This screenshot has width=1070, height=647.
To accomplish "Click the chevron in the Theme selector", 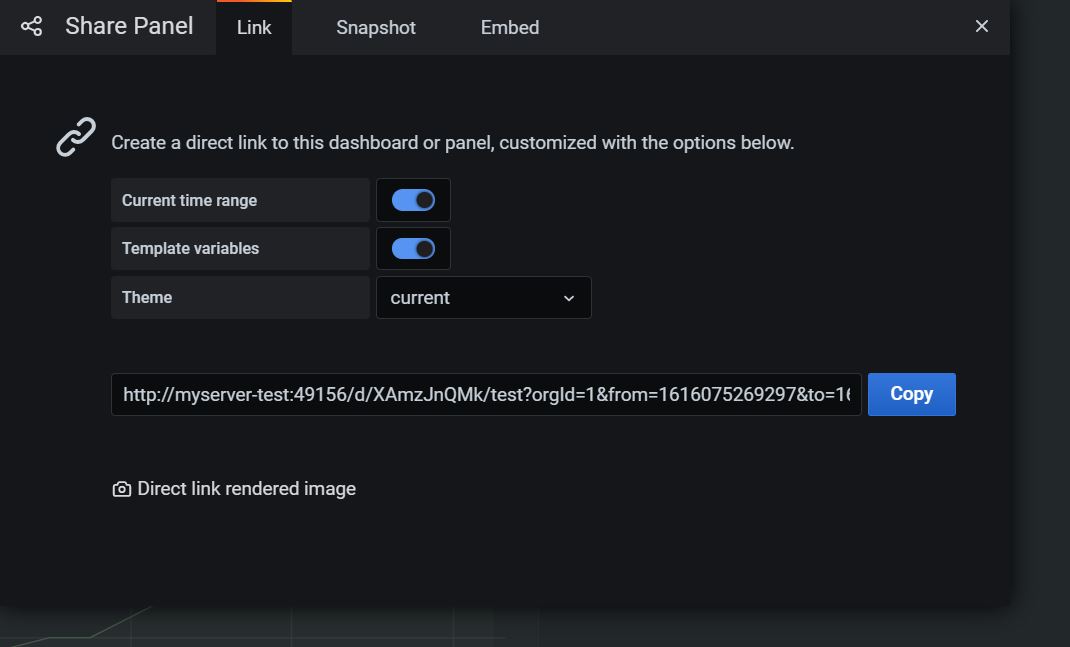I will [568, 298].
